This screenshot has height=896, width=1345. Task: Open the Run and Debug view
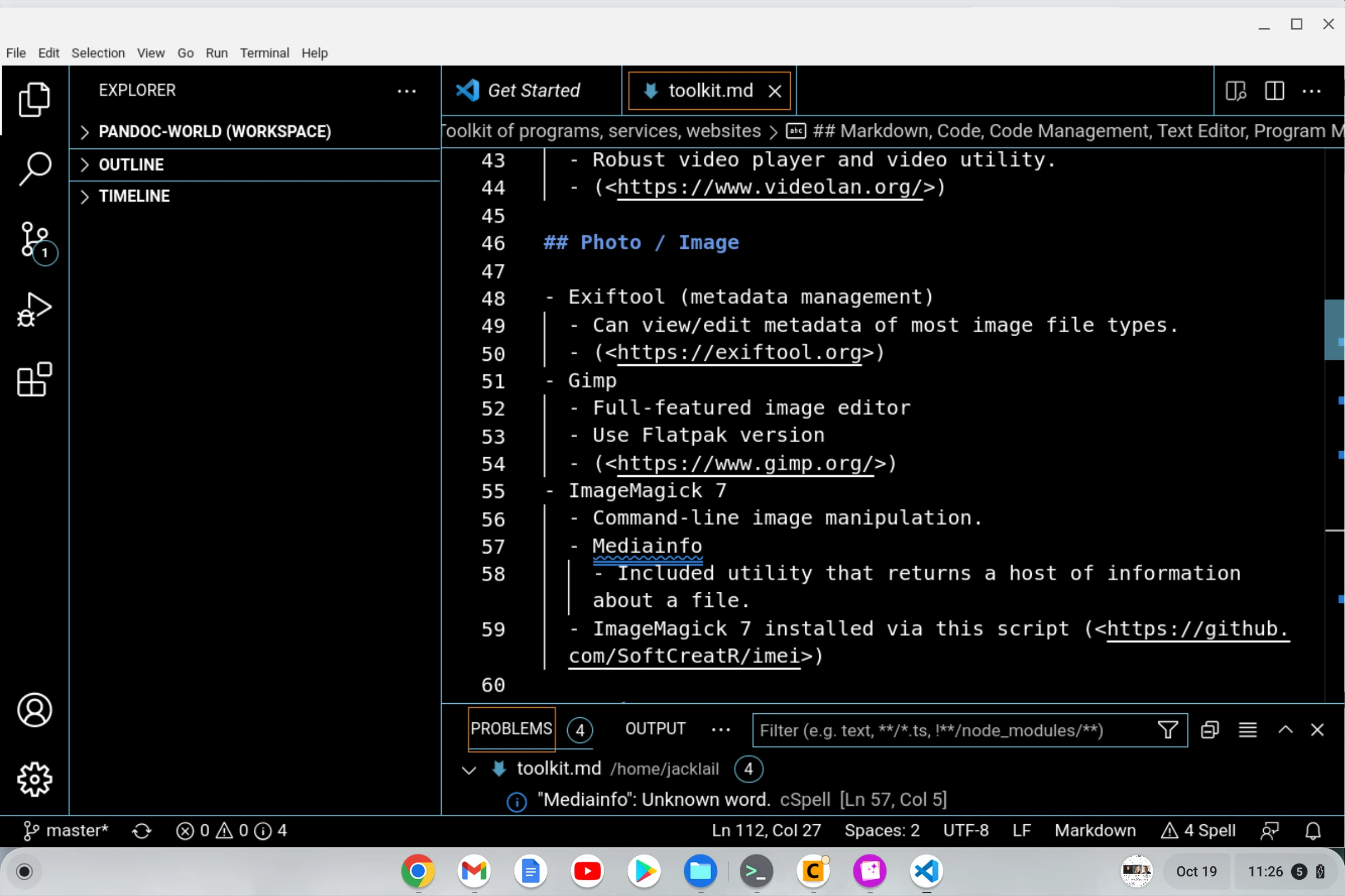click(x=34, y=310)
